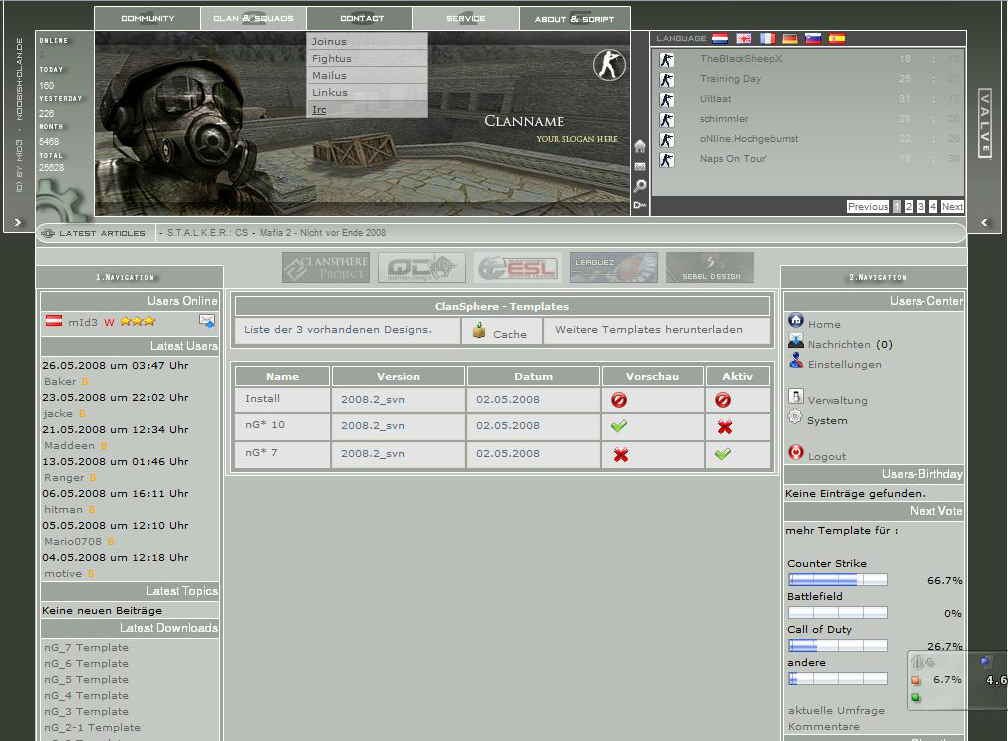Open the Kommentare link under the vote
Screen dimensions: 1008x741
[x=824, y=726]
